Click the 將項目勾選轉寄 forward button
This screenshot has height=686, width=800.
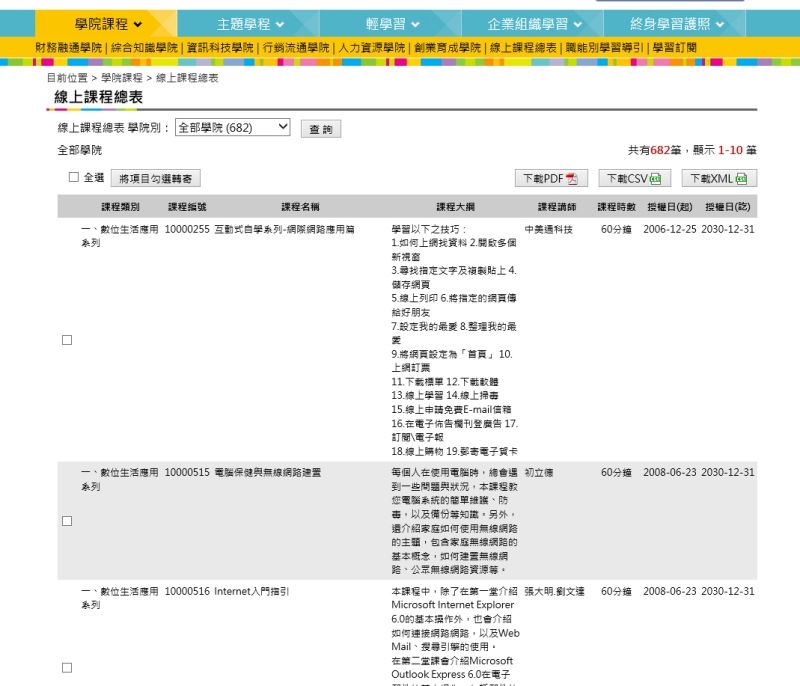point(156,179)
